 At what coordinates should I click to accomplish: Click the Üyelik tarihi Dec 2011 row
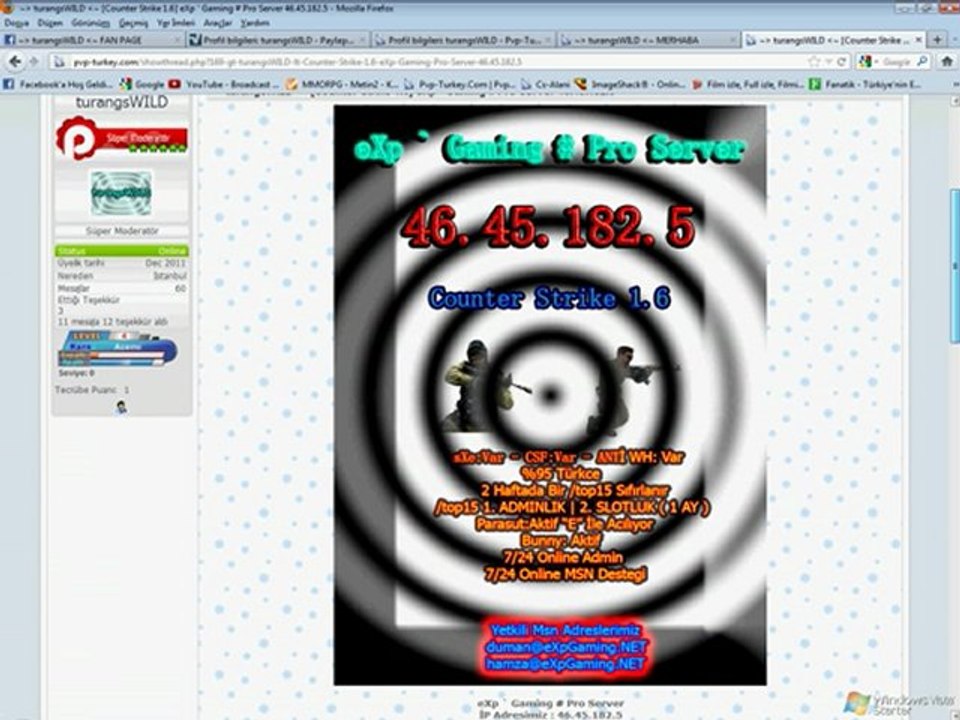point(122,263)
